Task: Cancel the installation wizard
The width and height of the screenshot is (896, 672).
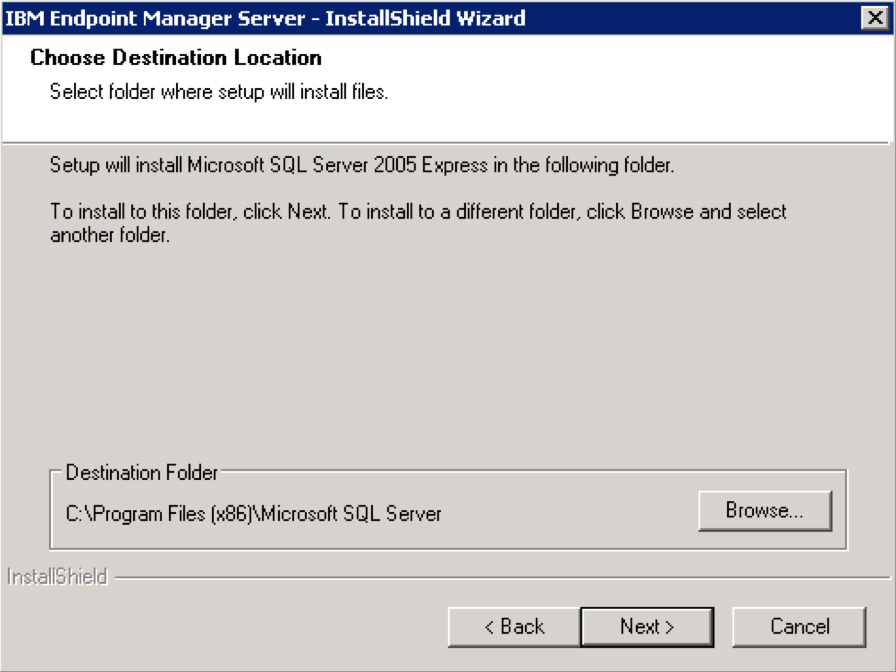Action: (x=799, y=627)
